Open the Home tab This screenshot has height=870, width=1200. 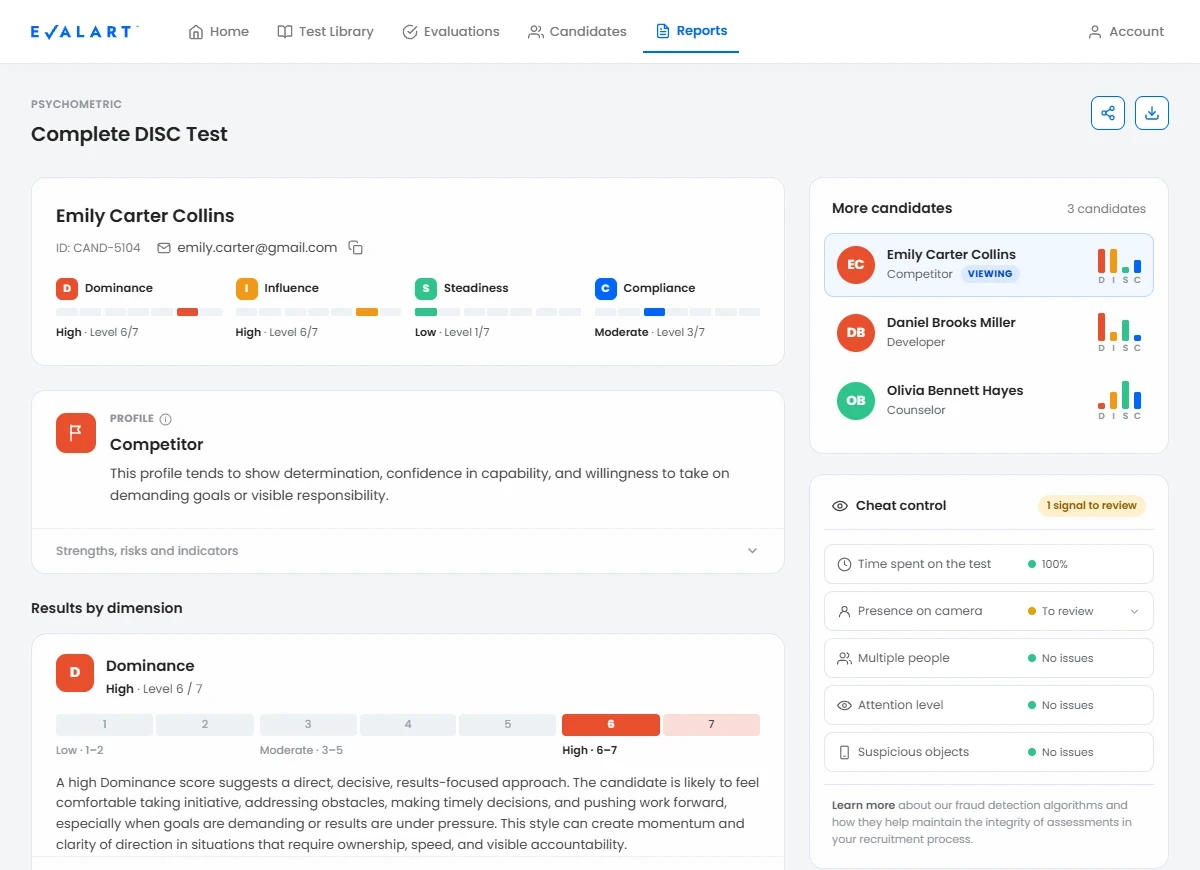(x=218, y=32)
